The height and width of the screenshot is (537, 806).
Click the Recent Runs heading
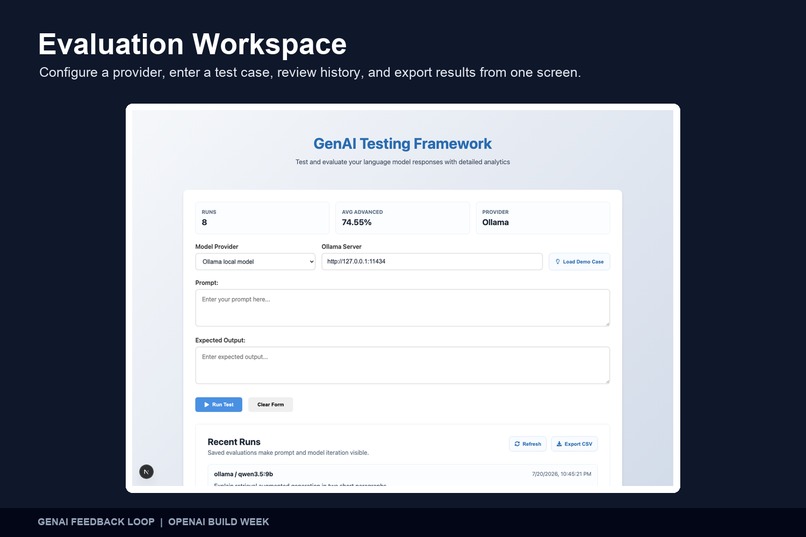tap(234, 442)
